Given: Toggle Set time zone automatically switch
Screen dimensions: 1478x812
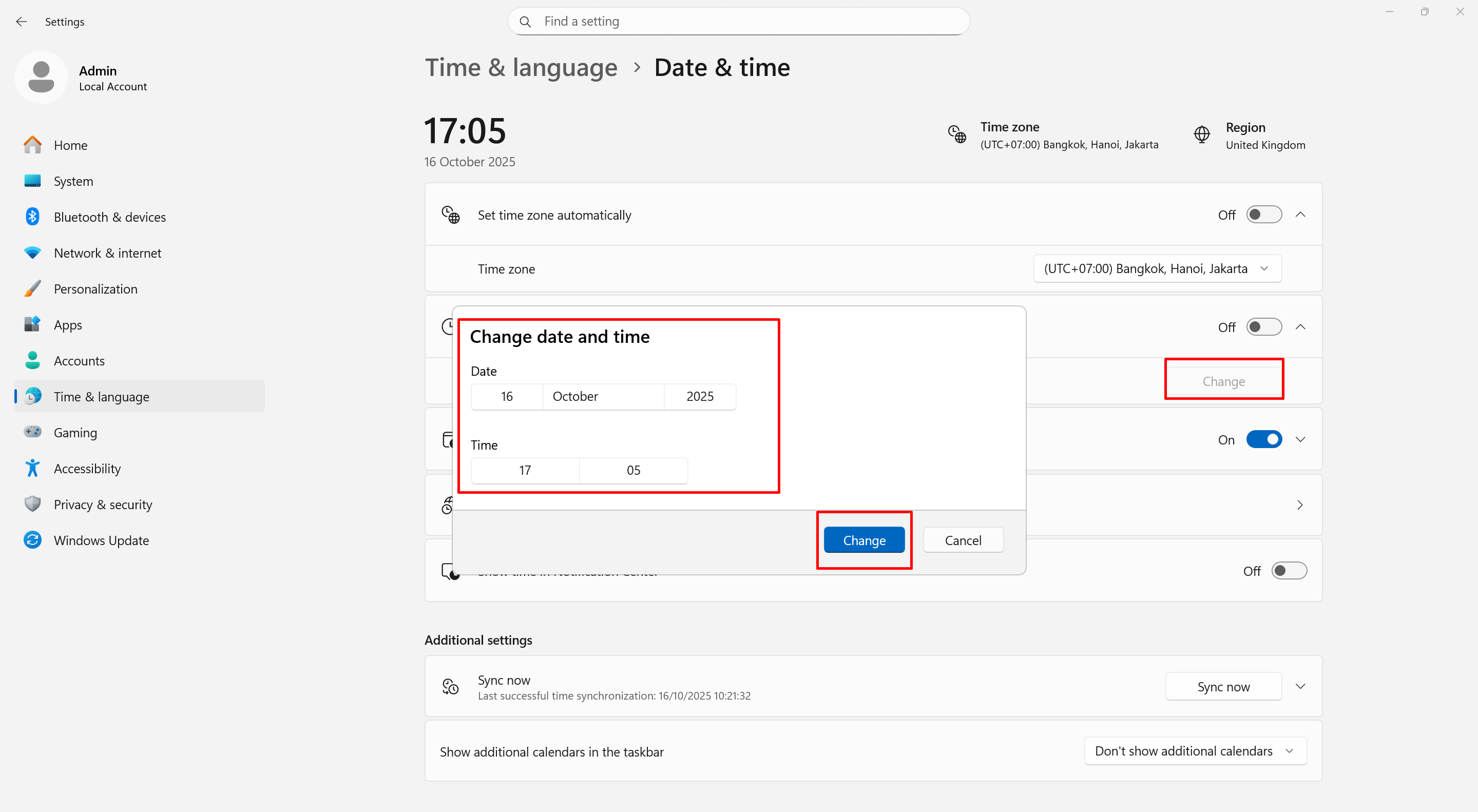Looking at the screenshot, I should point(1263,215).
